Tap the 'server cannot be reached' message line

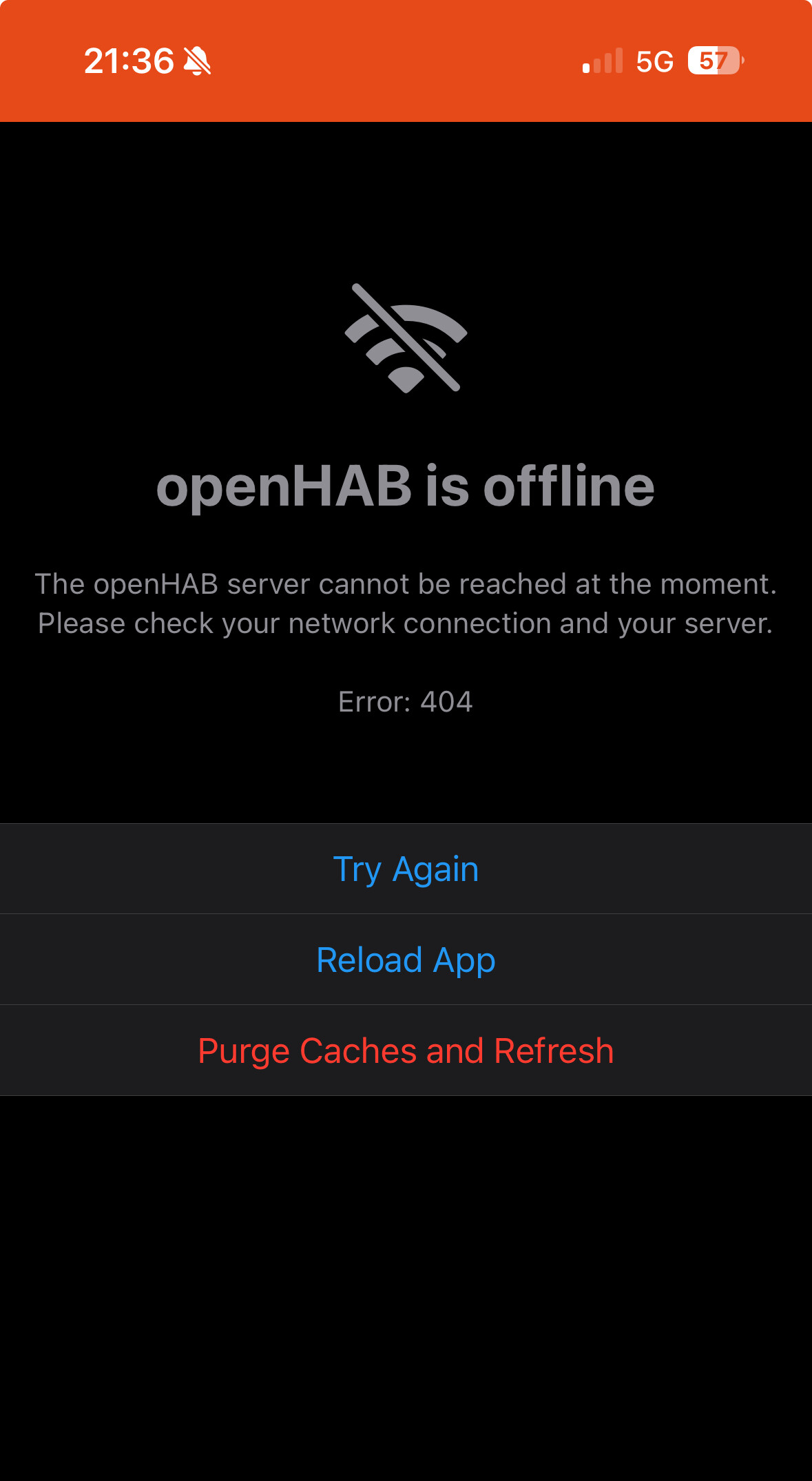tap(406, 584)
